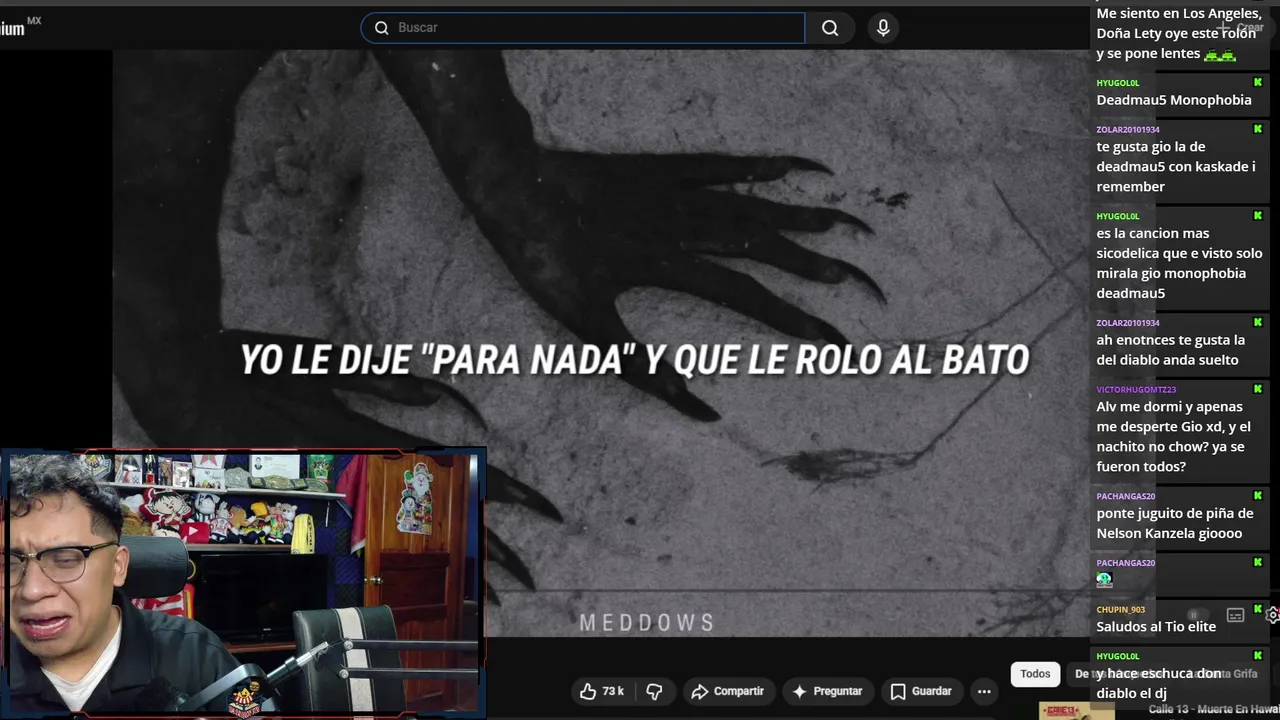Screen dimensions: 1280x720
Task: Click Calle 13 suggested video thumbnail
Action: pyautogui.click(x=1077, y=711)
